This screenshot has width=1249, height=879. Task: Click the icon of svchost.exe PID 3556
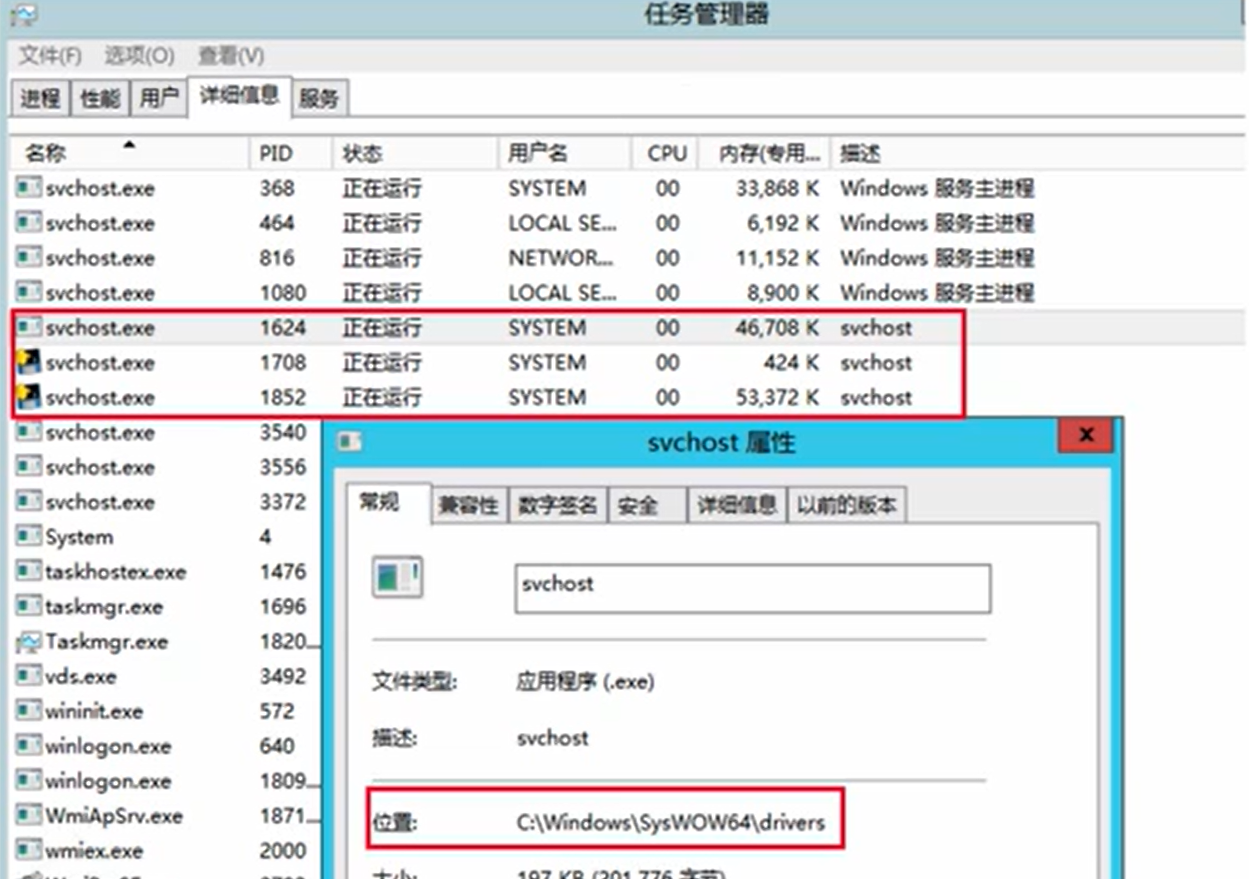click(29, 467)
